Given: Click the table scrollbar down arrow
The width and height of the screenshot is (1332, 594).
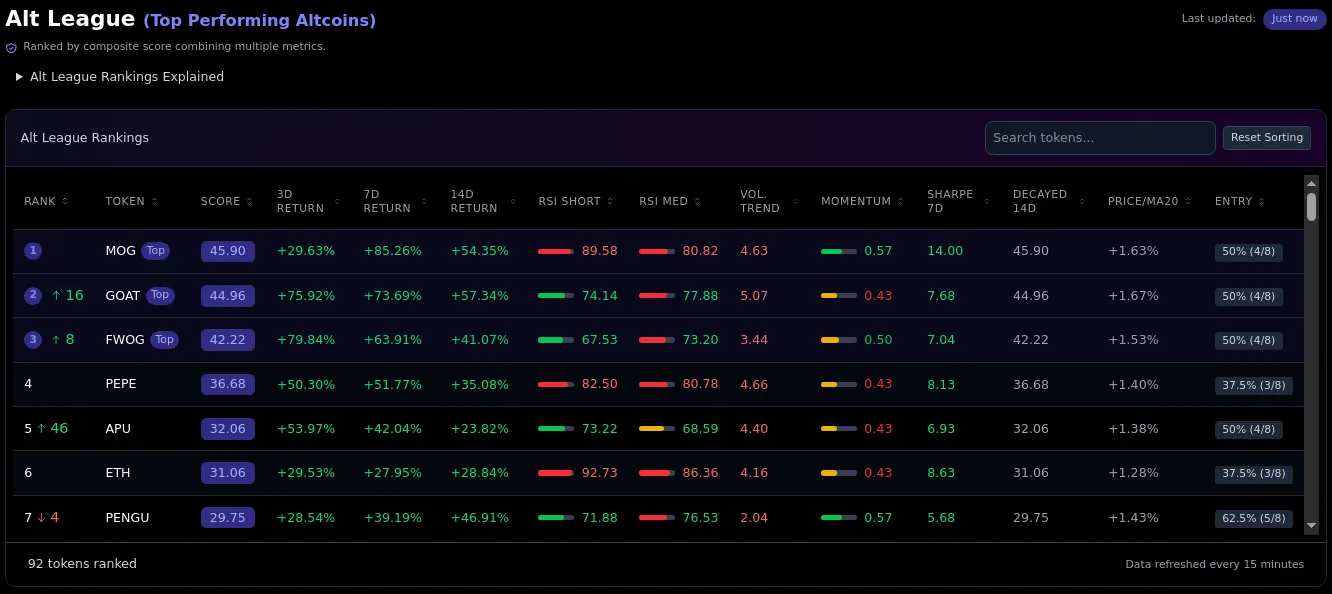Looking at the screenshot, I should pos(1312,524).
